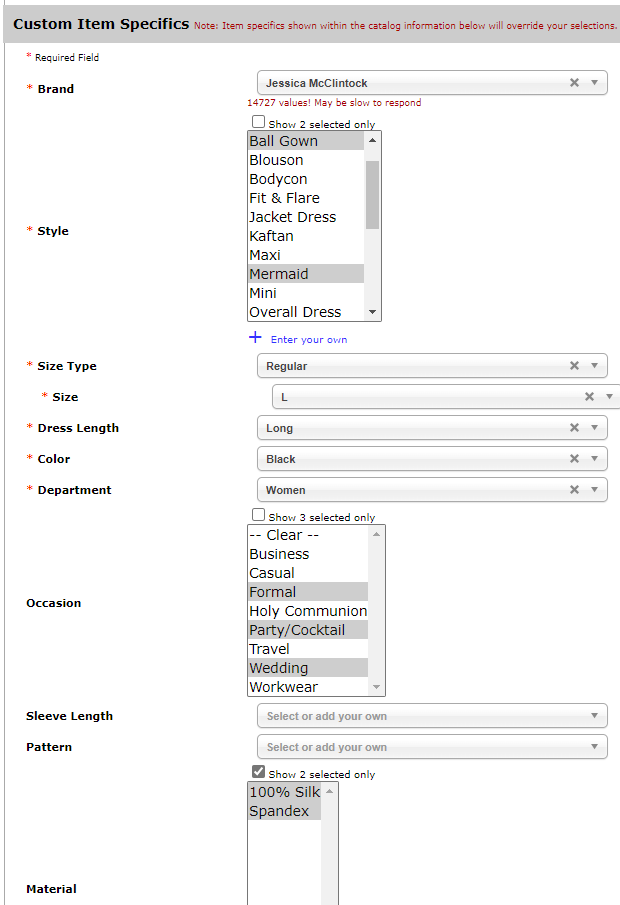The width and height of the screenshot is (620, 905).
Task: Select 100% Silk in Material list
Action: pyautogui.click(x=284, y=792)
